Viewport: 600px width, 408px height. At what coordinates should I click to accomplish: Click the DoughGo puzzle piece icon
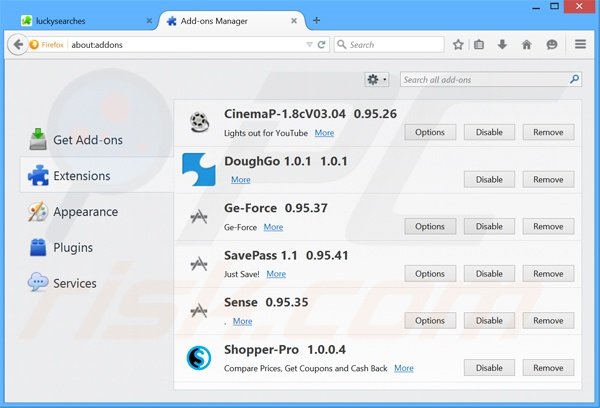click(x=199, y=169)
